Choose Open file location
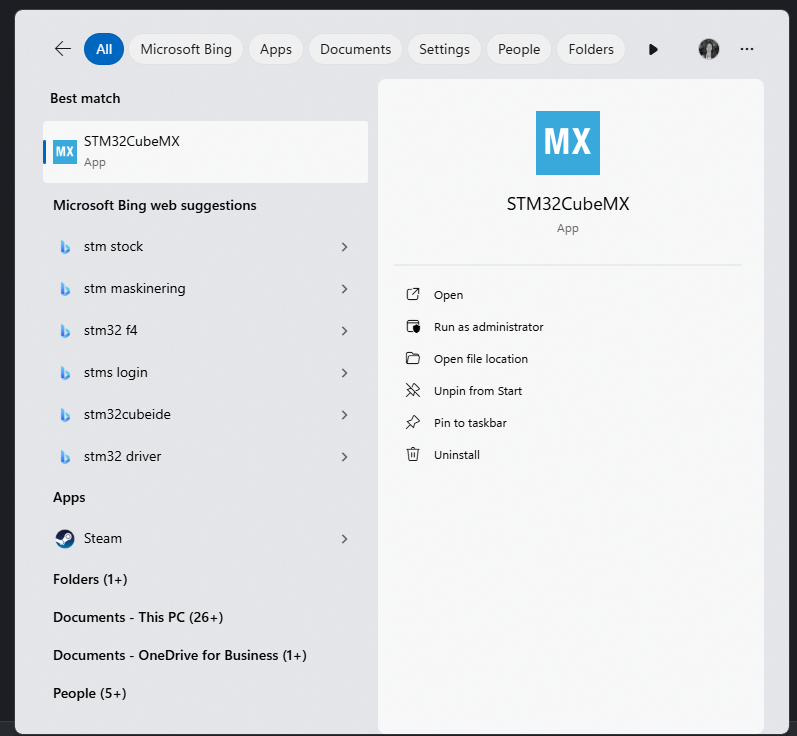This screenshot has width=797, height=736. click(x=480, y=359)
